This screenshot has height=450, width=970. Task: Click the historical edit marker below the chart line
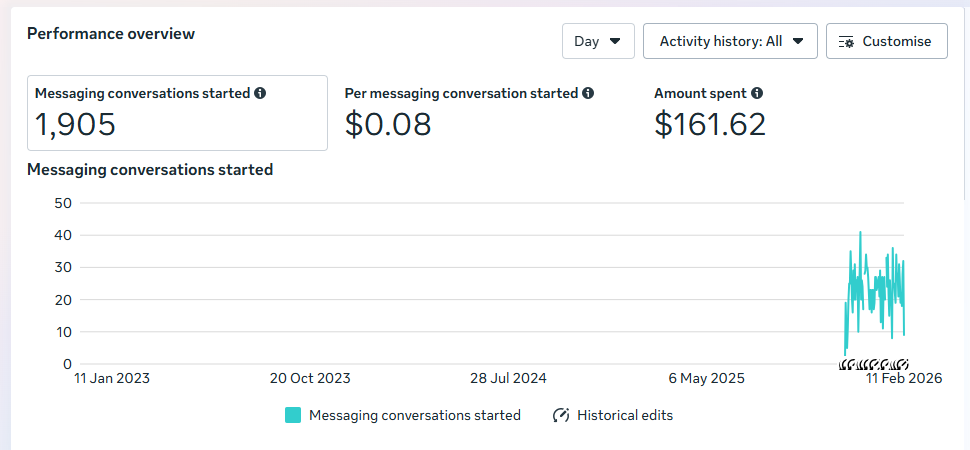(873, 364)
